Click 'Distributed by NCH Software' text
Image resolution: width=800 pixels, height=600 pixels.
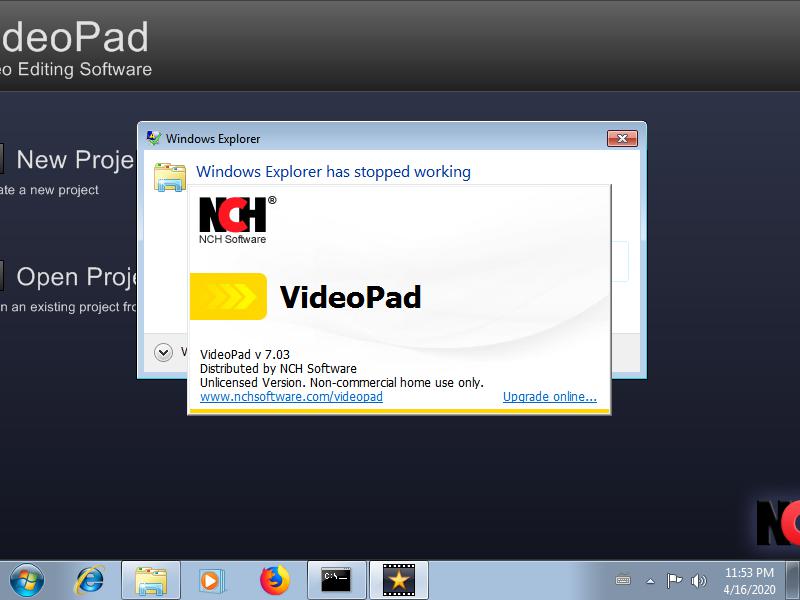pyautogui.click(x=278, y=368)
